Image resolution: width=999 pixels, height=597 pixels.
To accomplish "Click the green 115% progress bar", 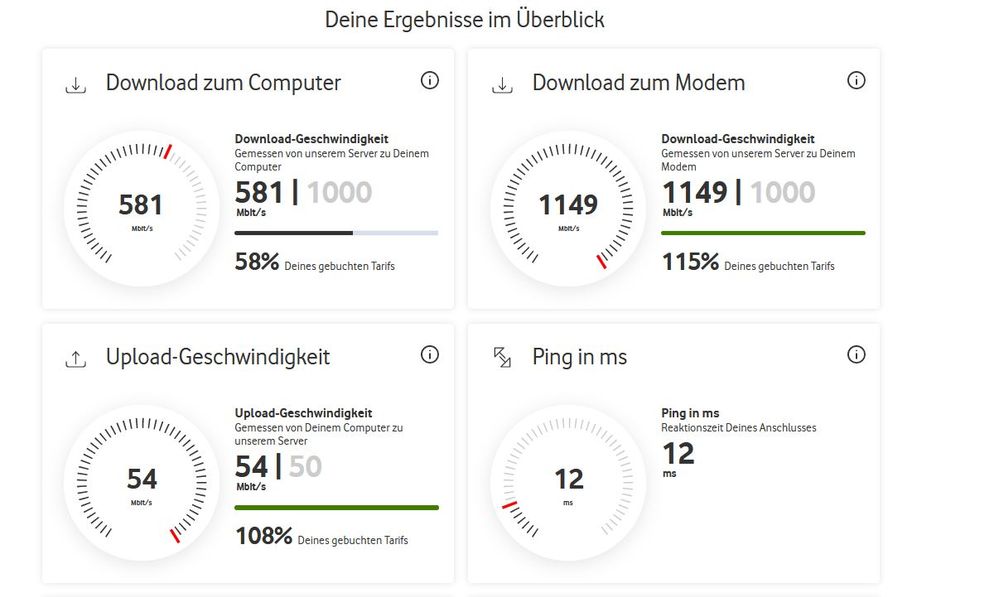I will pyautogui.click(x=763, y=233).
